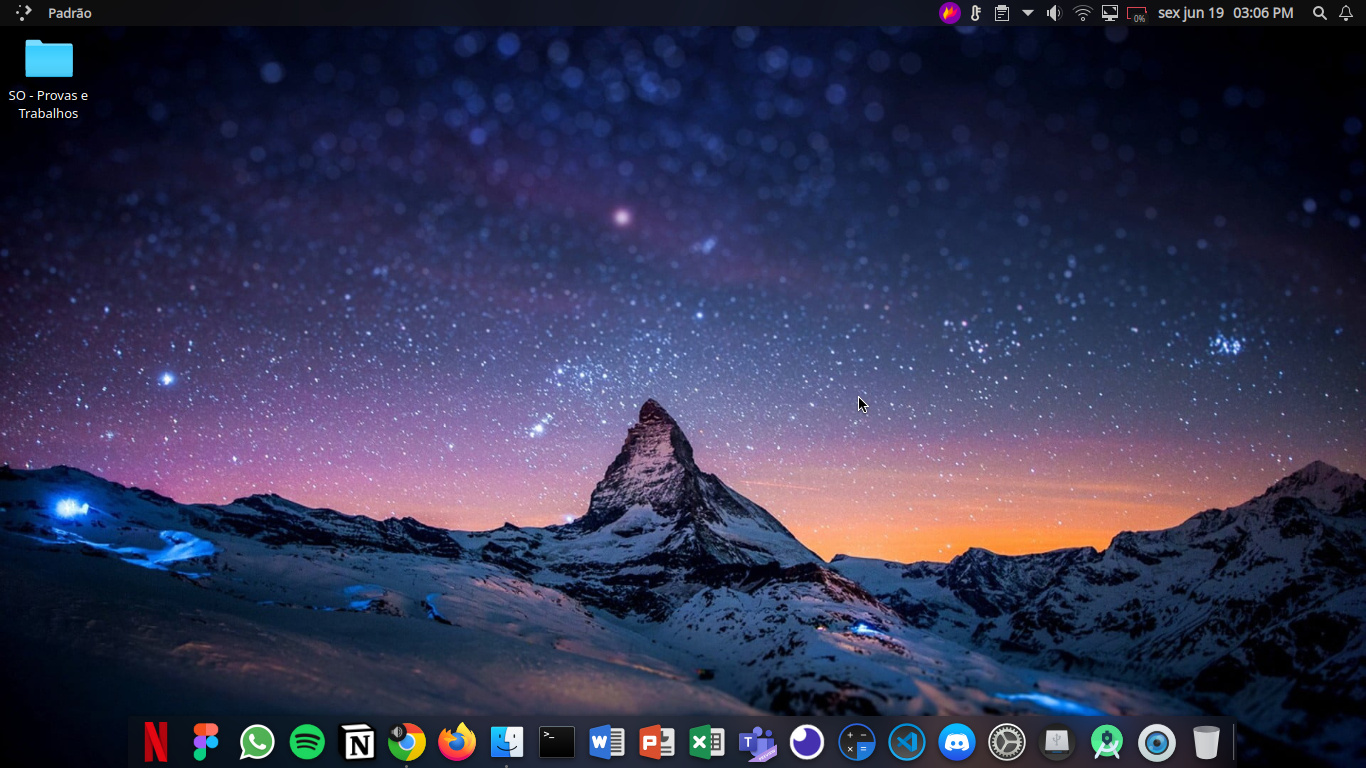Open Netflix from the dock
This screenshot has width=1366, height=768.
click(x=156, y=742)
